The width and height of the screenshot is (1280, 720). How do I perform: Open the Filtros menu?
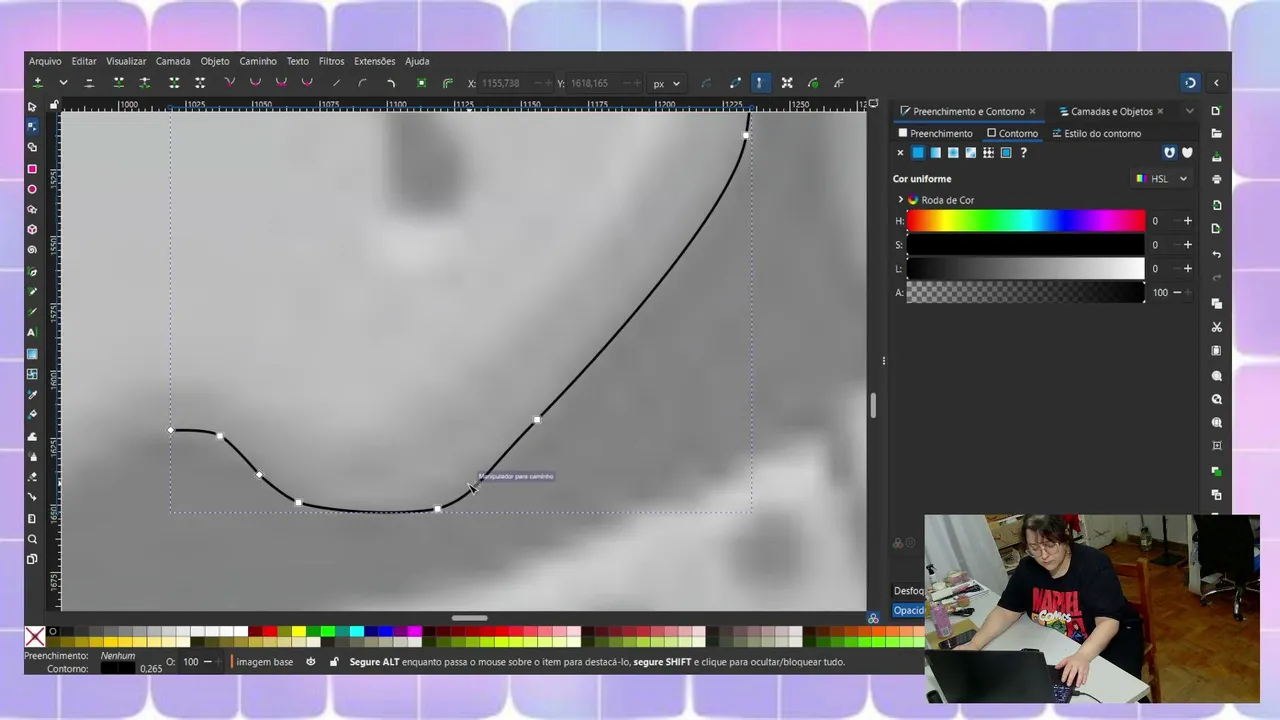(x=331, y=61)
